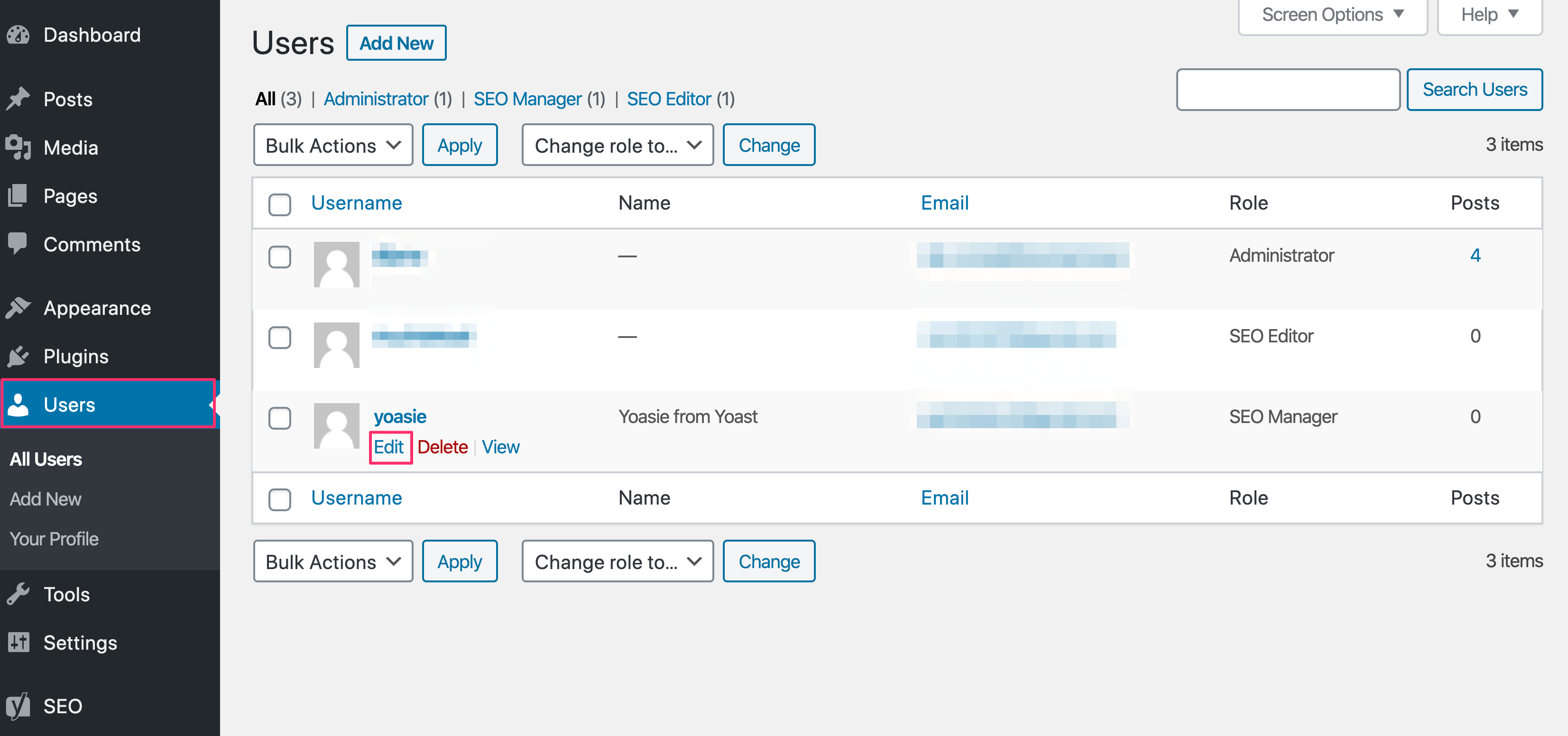The height and width of the screenshot is (736, 1568).
Task: Open the top Bulk Actions dropdown
Action: pyautogui.click(x=332, y=146)
